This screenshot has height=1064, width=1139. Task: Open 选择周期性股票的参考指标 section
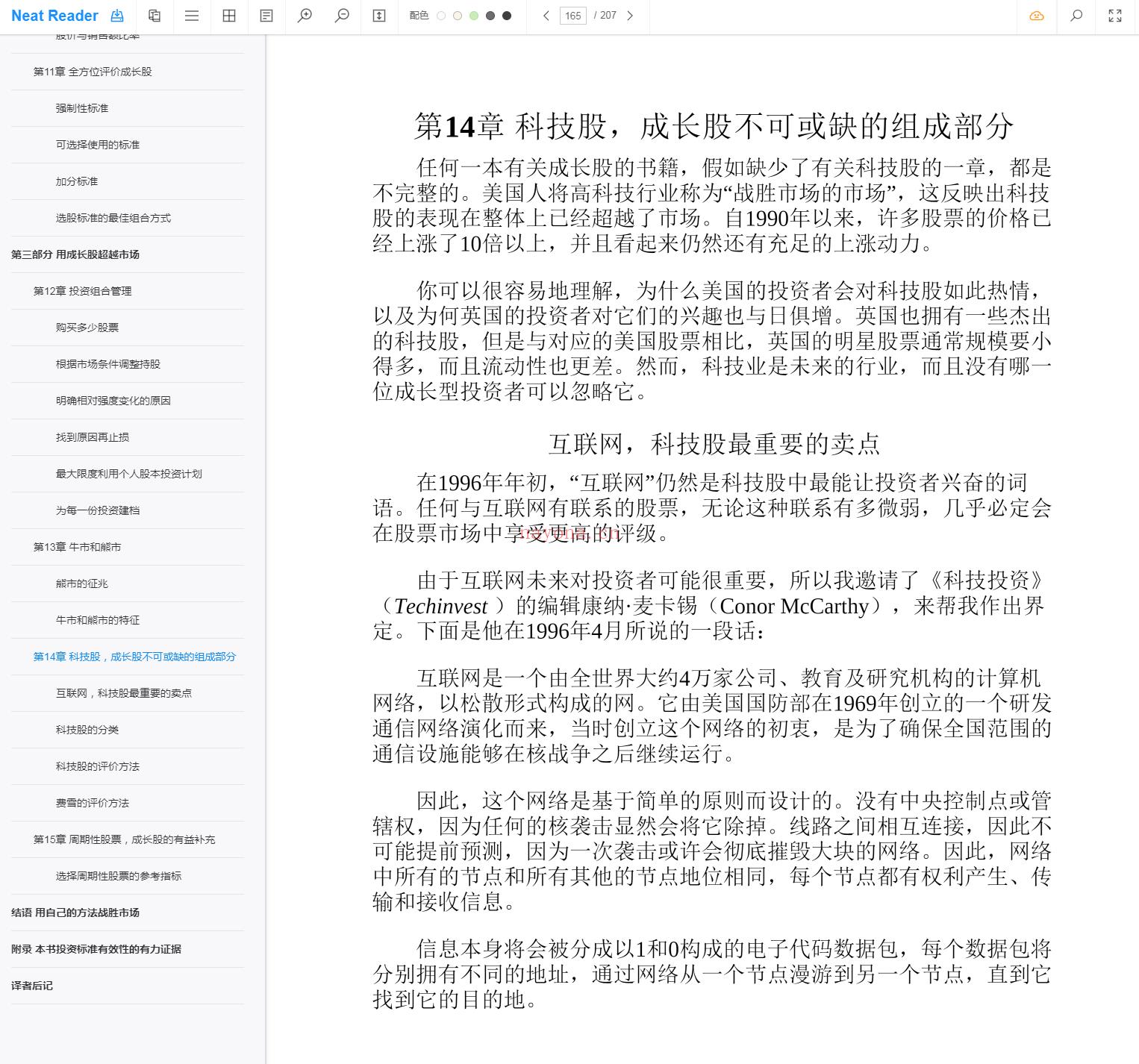(x=119, y=876)
